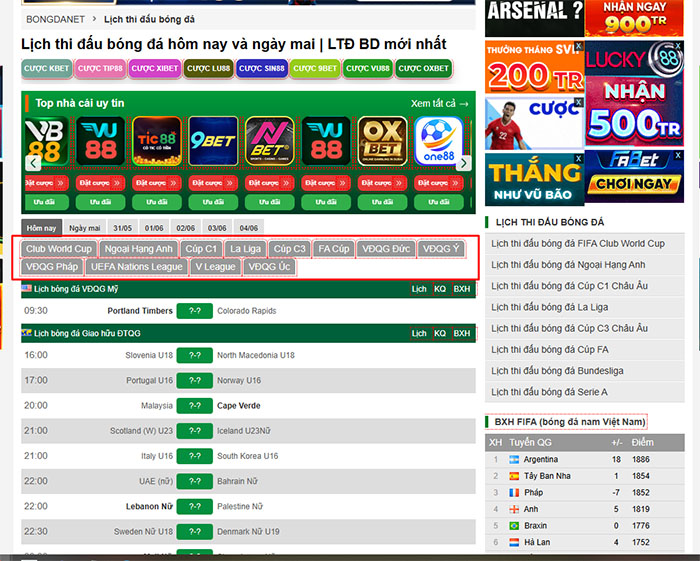Click the CƯỢC LU88 button

tap(208, 69)
